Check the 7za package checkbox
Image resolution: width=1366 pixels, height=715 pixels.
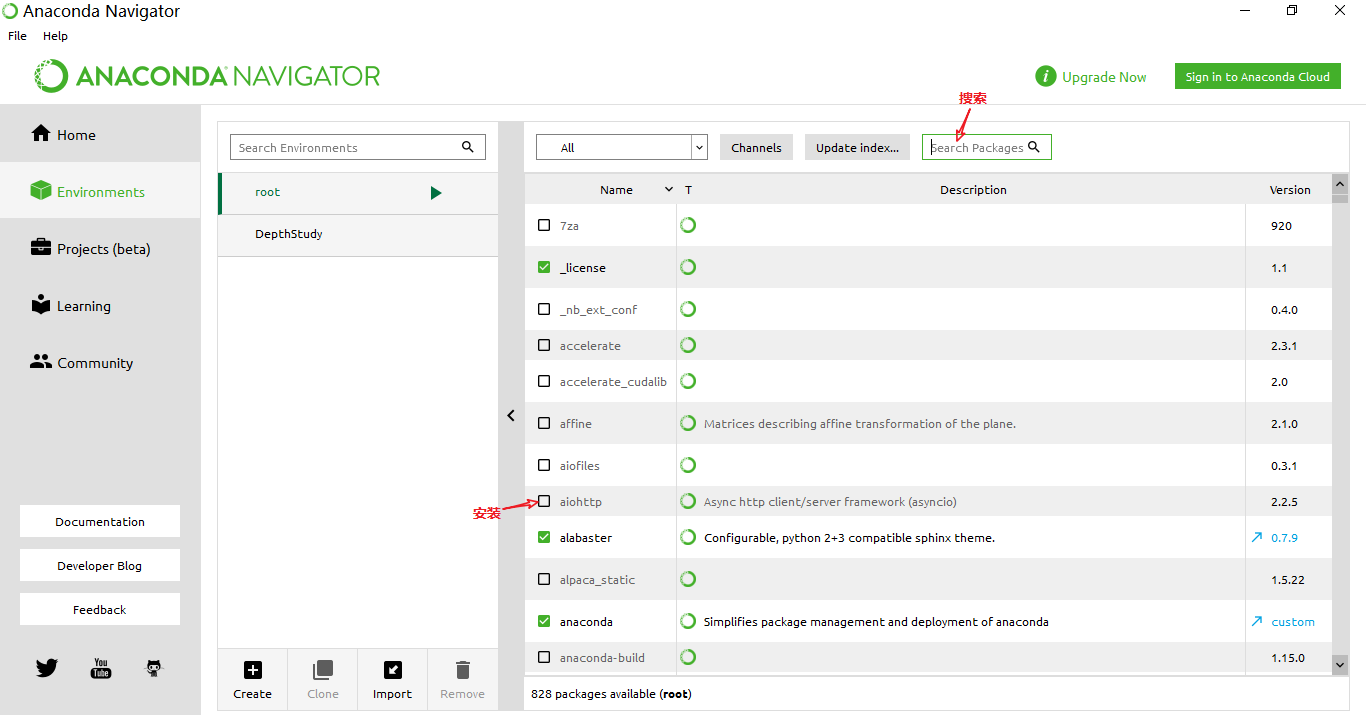point(544,225)
